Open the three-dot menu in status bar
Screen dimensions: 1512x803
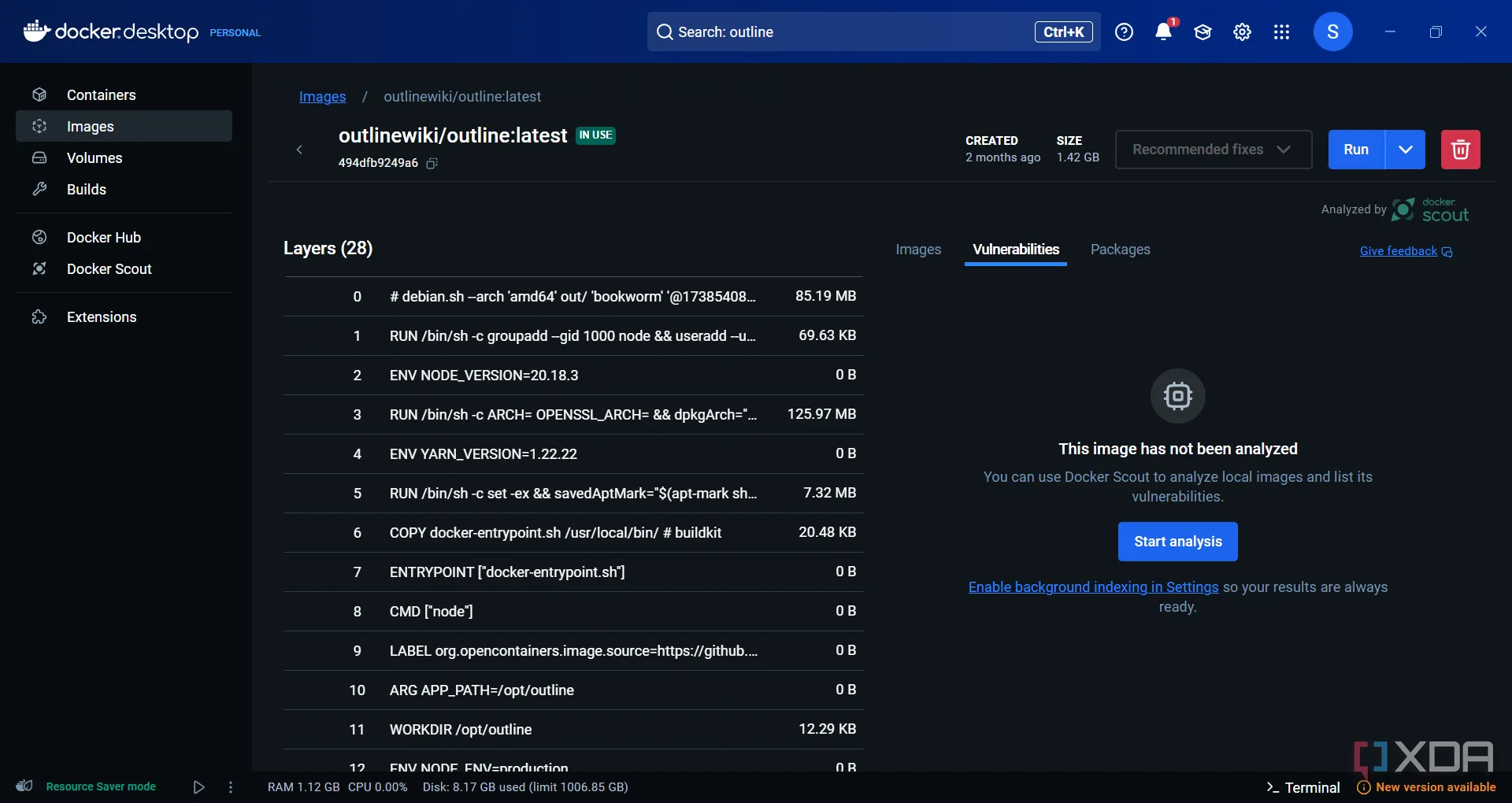click(231, 787)
